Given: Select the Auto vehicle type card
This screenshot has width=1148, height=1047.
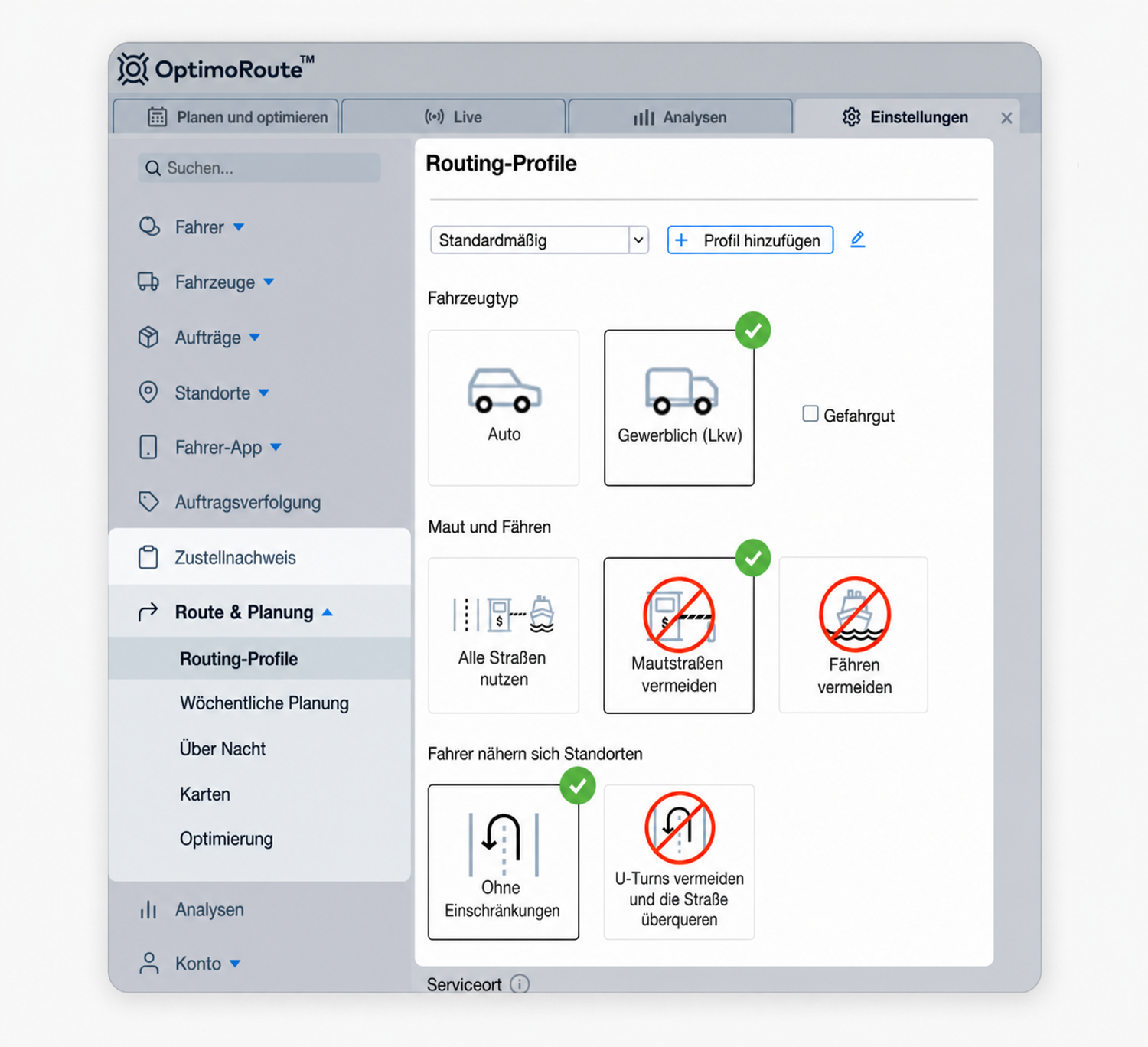Looking at the screenshot, I should [x=504, y=408].
